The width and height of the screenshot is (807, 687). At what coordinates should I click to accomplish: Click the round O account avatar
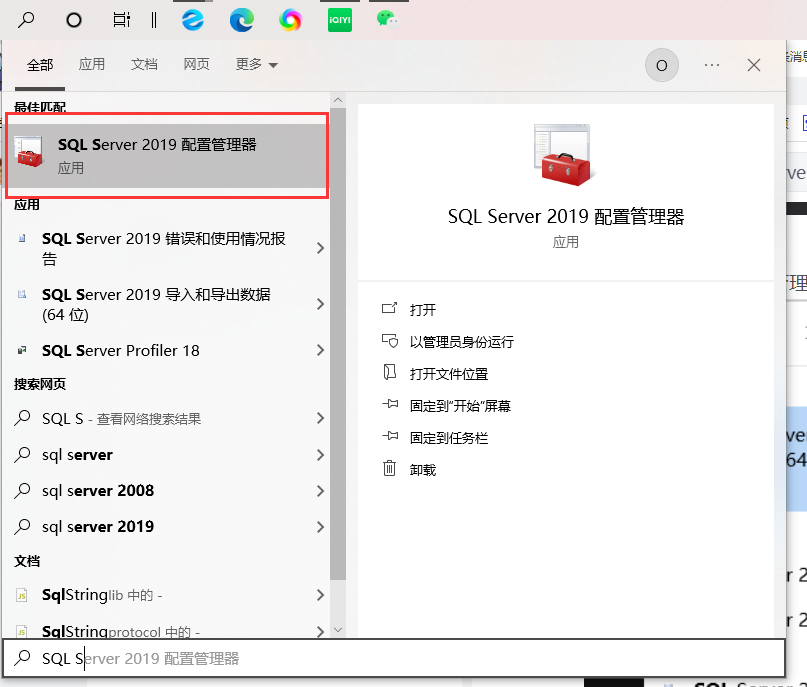pos(662,65)
